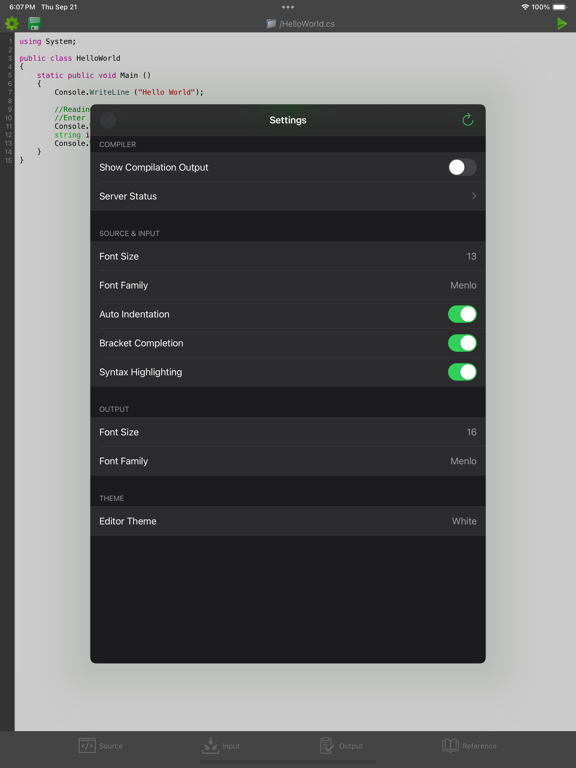Open settings via the green gear icon
Screen dimensions: 576x768
point(12,24)
